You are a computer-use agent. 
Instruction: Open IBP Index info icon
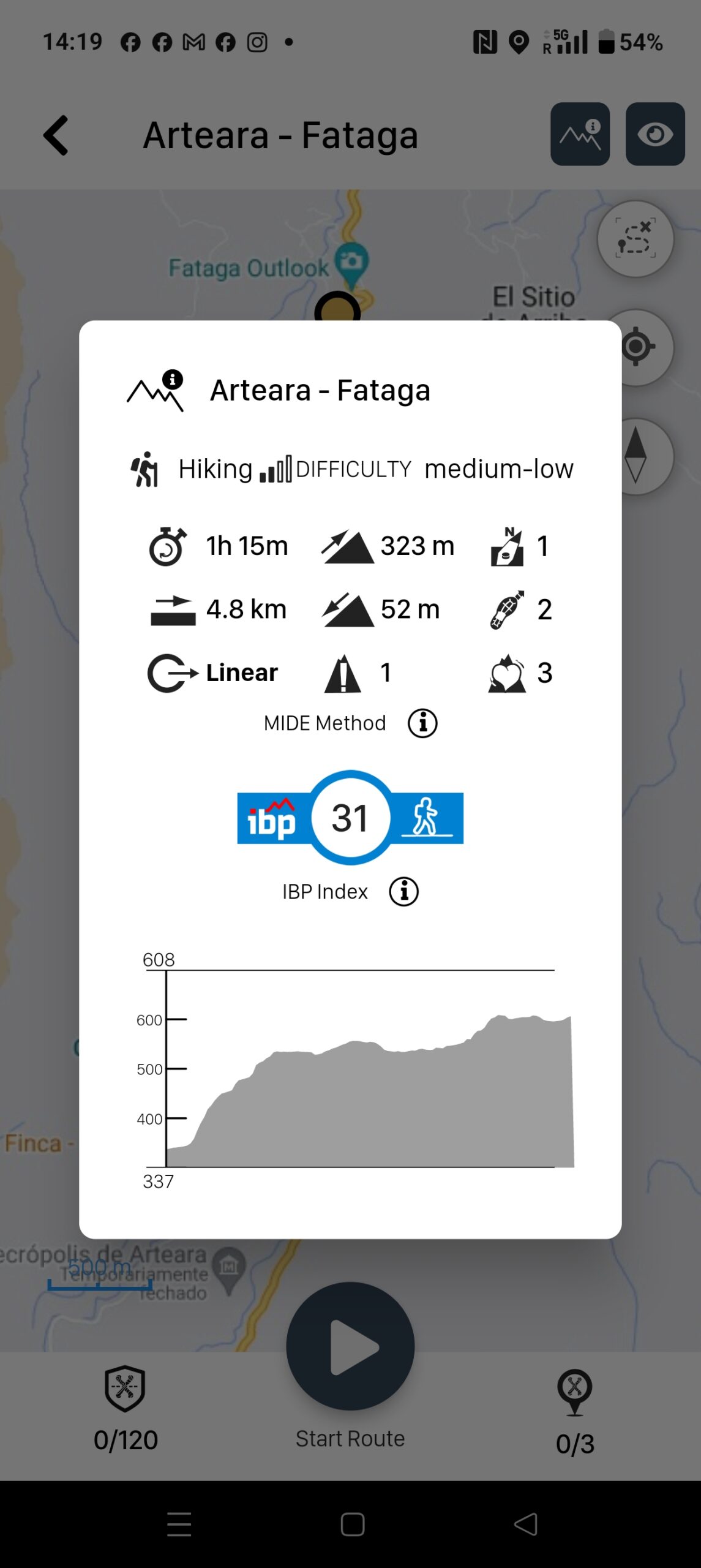coord(403,892)
